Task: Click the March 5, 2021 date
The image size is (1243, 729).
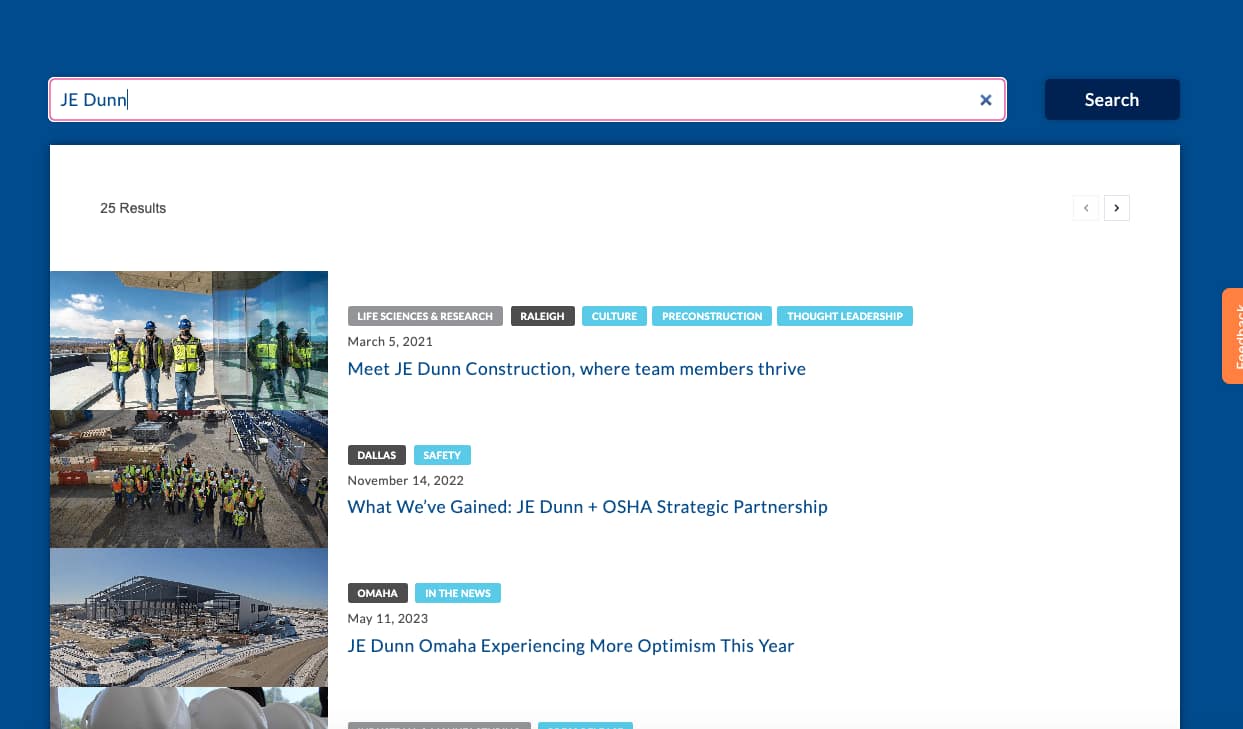Action: [x=390, y=342]
